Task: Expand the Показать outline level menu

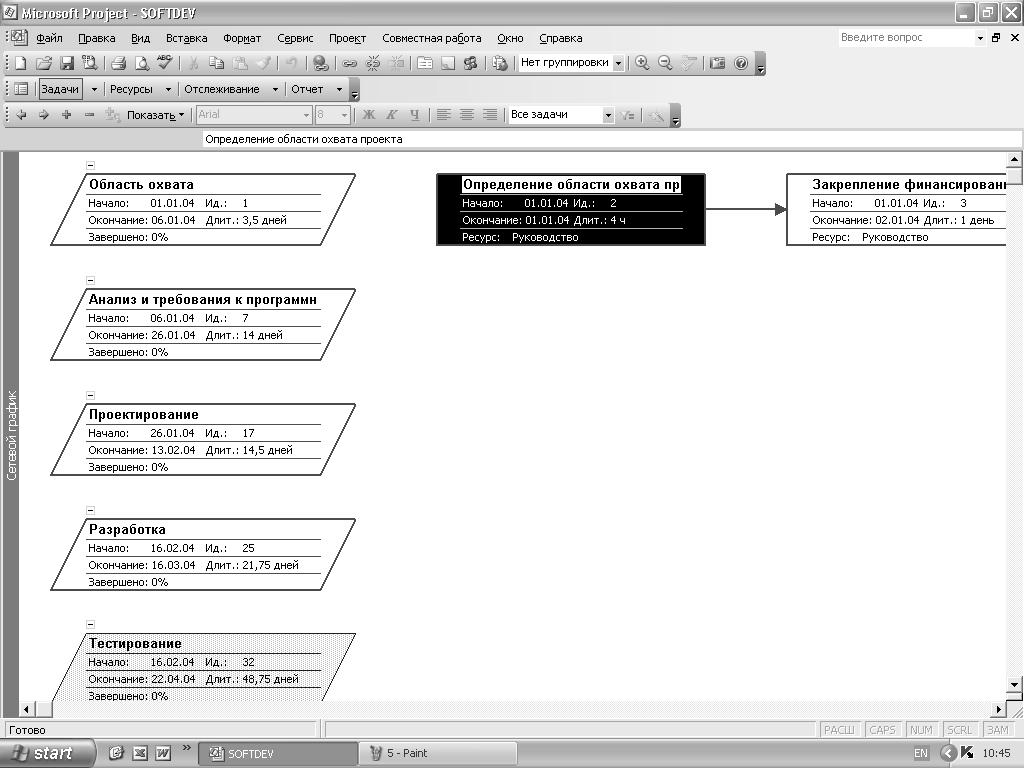Action: 155,115
